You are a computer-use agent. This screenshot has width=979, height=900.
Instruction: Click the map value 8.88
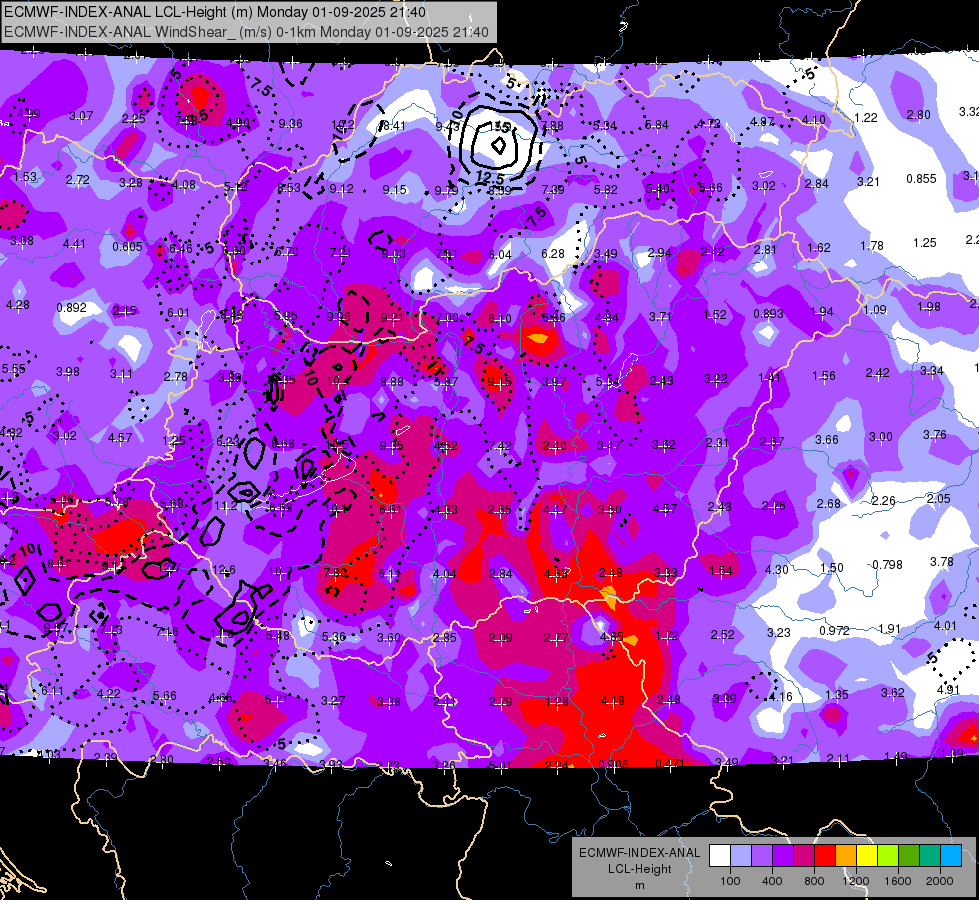click(x=391, y=382)
